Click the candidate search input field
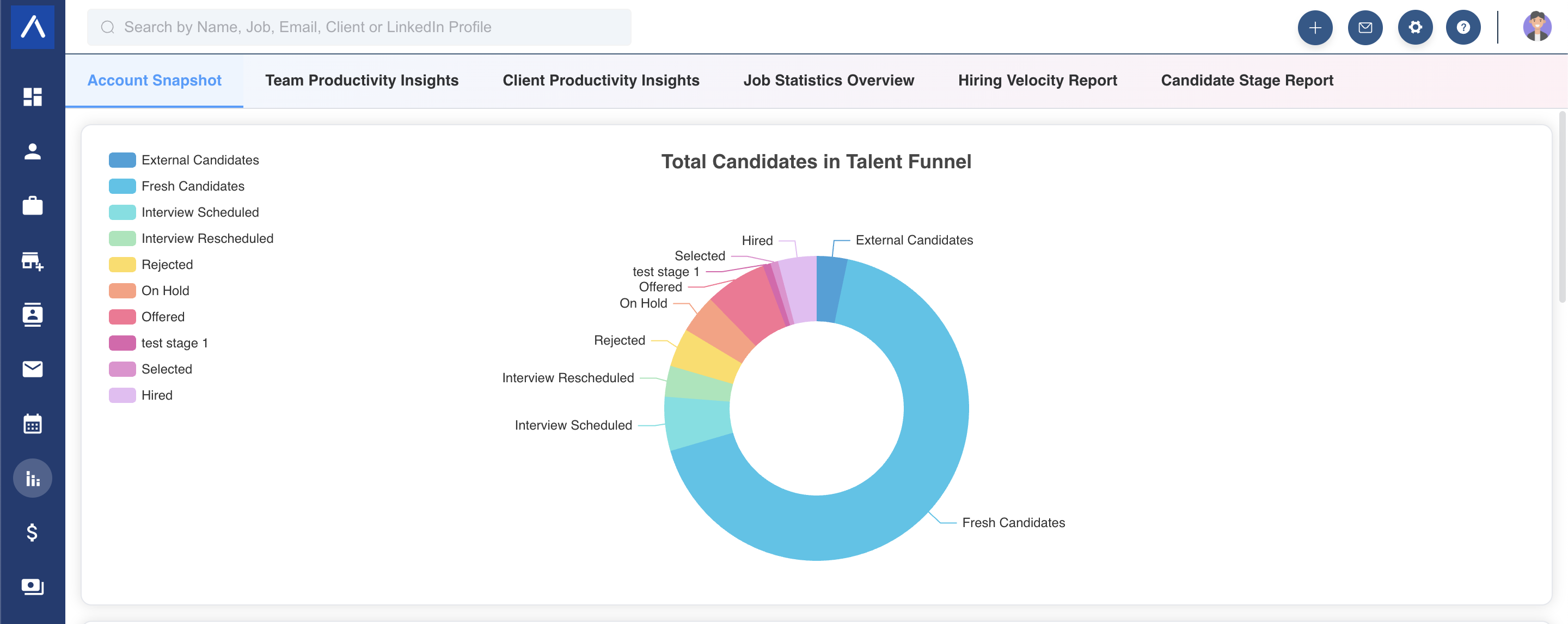The image size is (1568, 624). (x=359, y=27)
